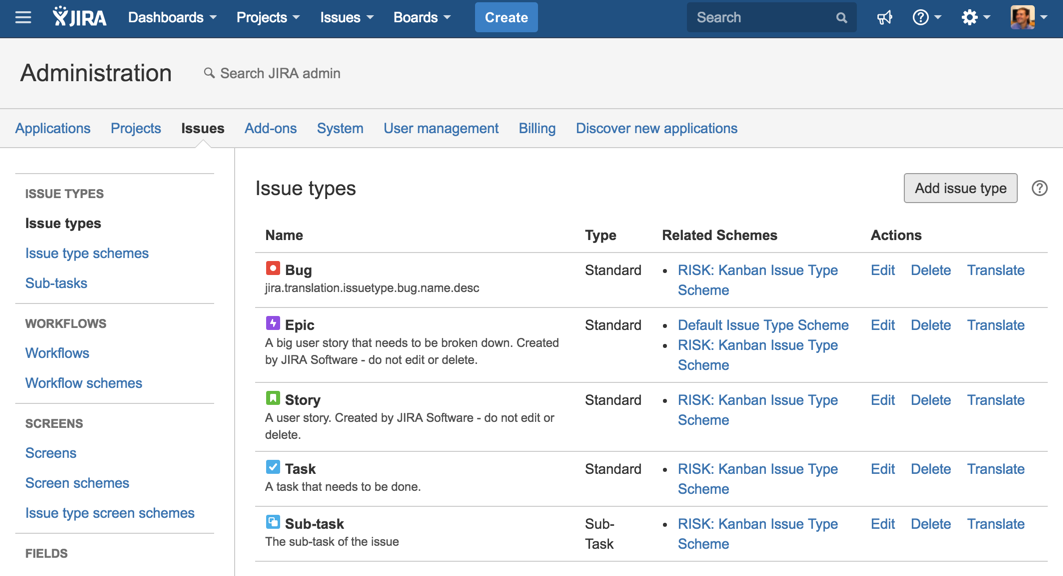Click the red Bug issue type icon
1063x576 pixels.
[273, 269]
